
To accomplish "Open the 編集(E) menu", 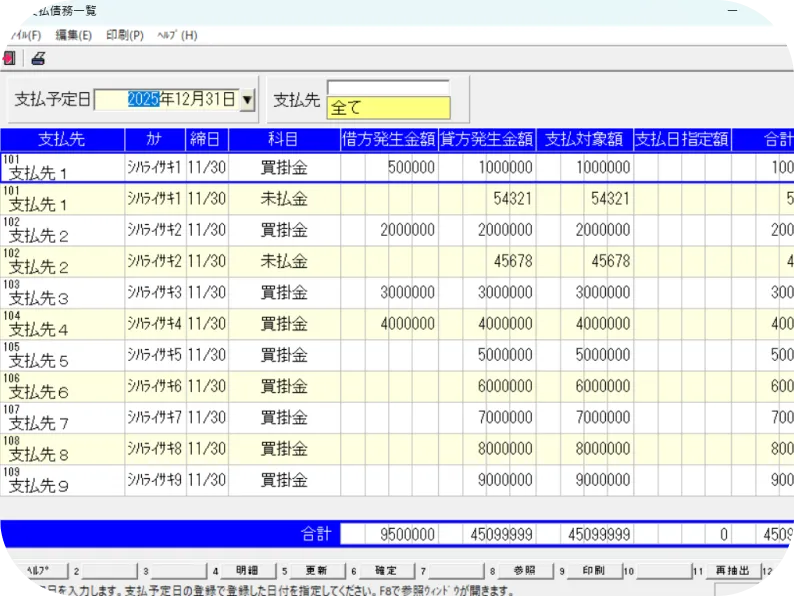I will point(74,35).
